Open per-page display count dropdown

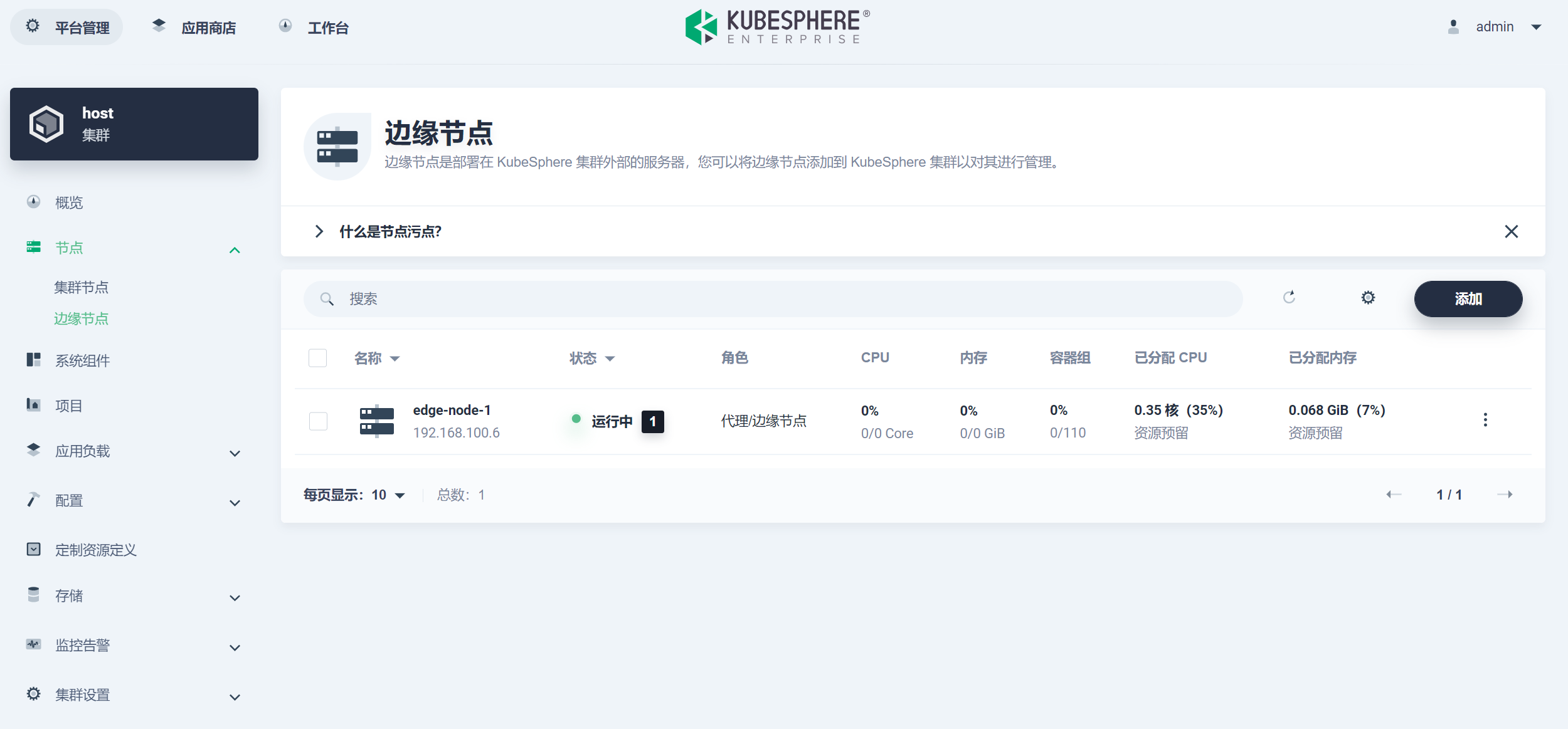click(x=388, y=495)
